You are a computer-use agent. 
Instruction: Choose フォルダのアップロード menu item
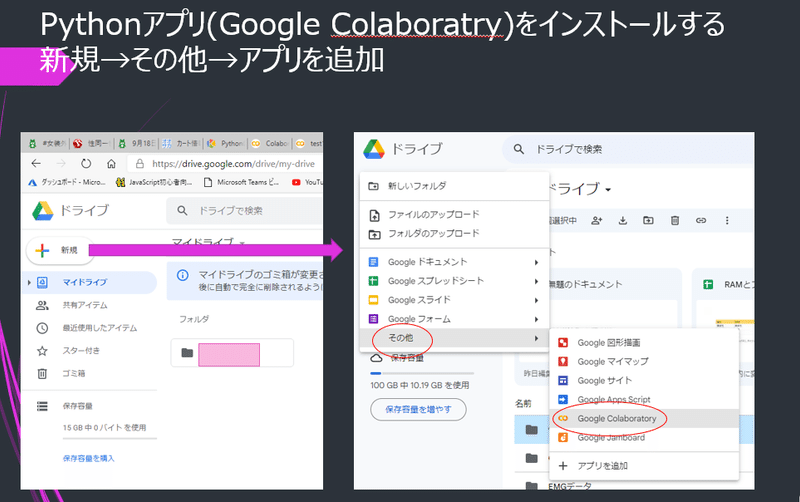454,234
